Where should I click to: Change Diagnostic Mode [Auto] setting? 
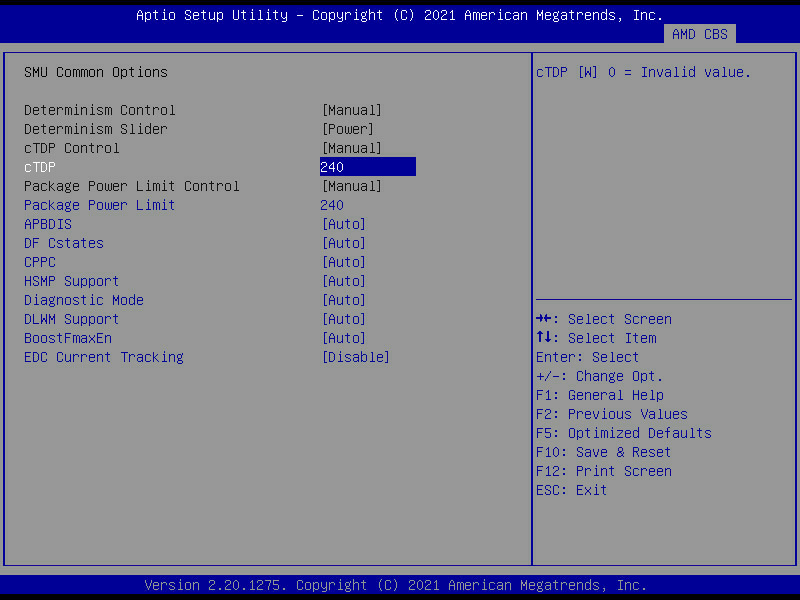click(343, 300)
